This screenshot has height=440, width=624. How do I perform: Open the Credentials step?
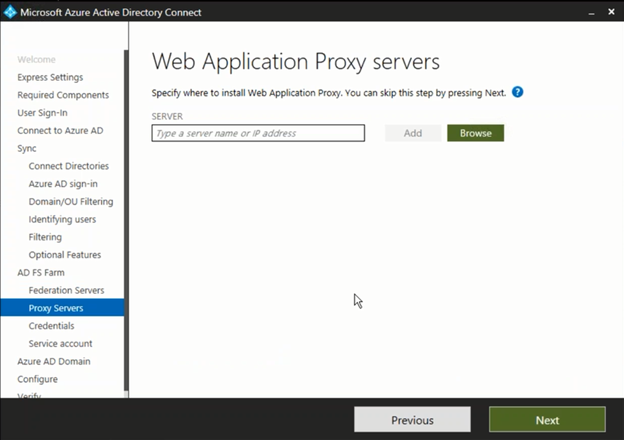(x=51, y=326)
